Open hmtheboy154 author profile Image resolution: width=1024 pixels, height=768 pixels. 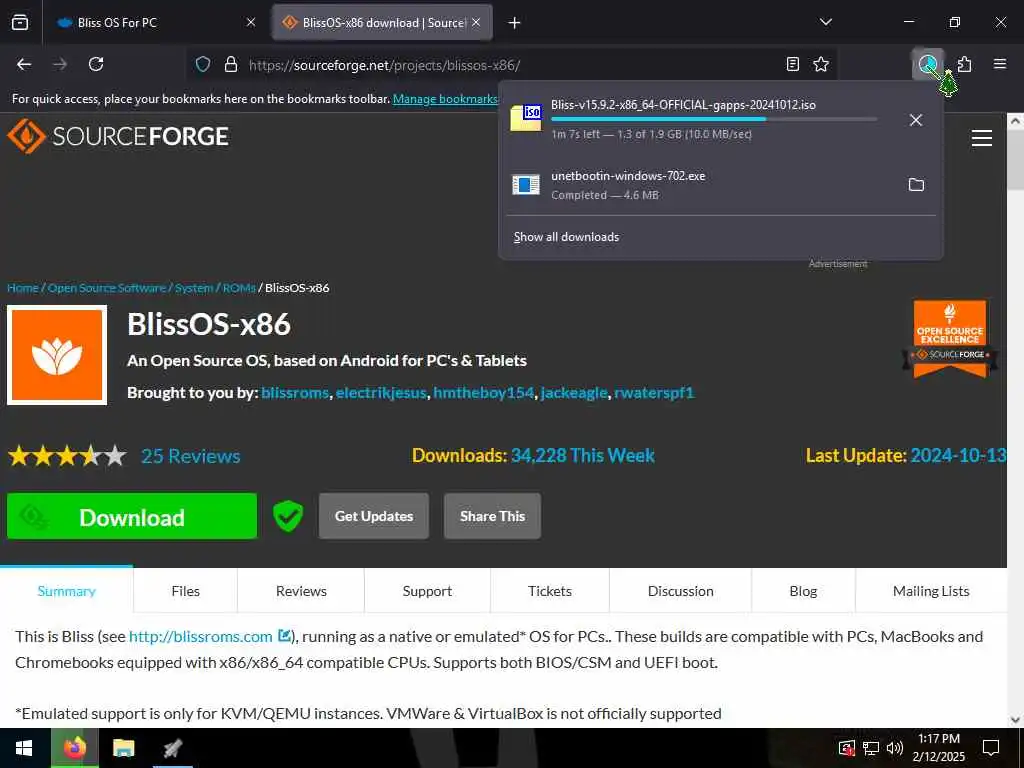(483, 393)
